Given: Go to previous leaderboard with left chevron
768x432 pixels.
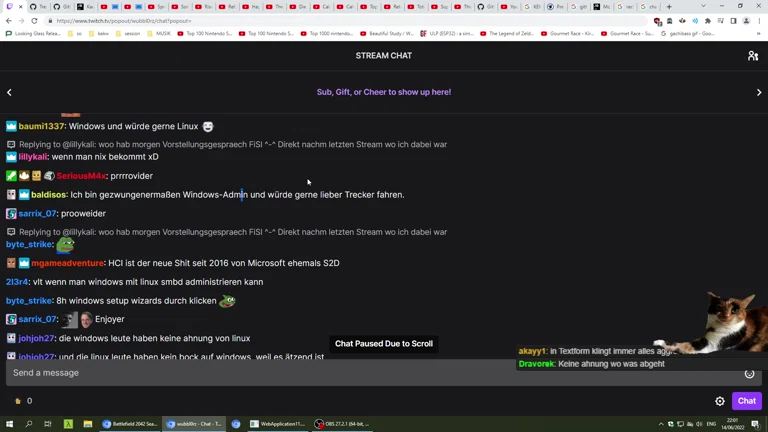Looking at the screenshot, I should [9, 92].
